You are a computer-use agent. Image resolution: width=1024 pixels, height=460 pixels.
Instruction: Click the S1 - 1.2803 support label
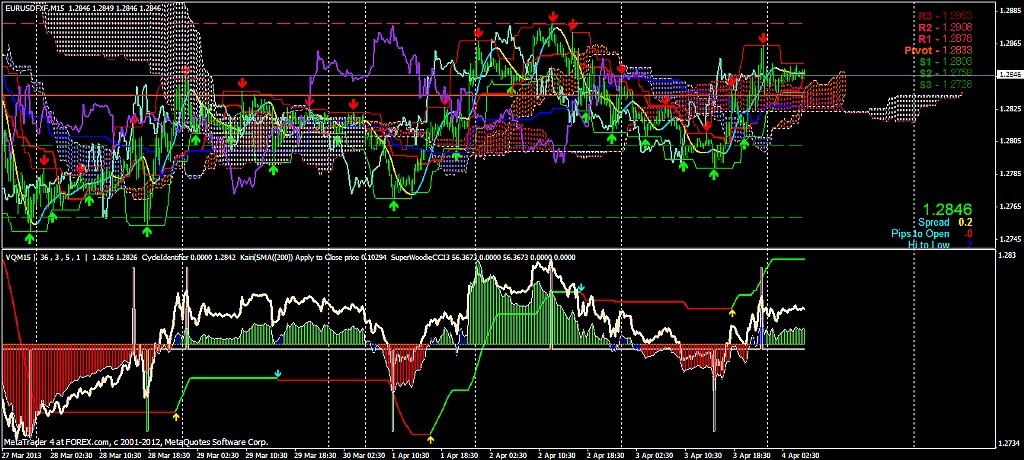tap(945, 61)
